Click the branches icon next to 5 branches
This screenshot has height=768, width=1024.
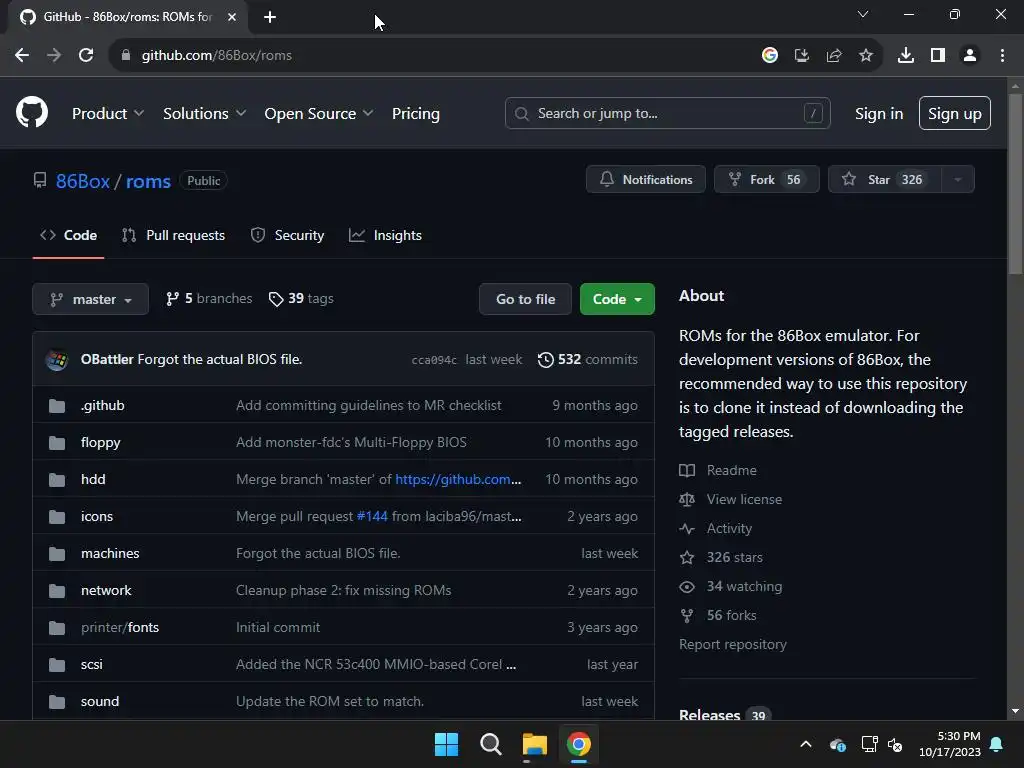[172, 299]
